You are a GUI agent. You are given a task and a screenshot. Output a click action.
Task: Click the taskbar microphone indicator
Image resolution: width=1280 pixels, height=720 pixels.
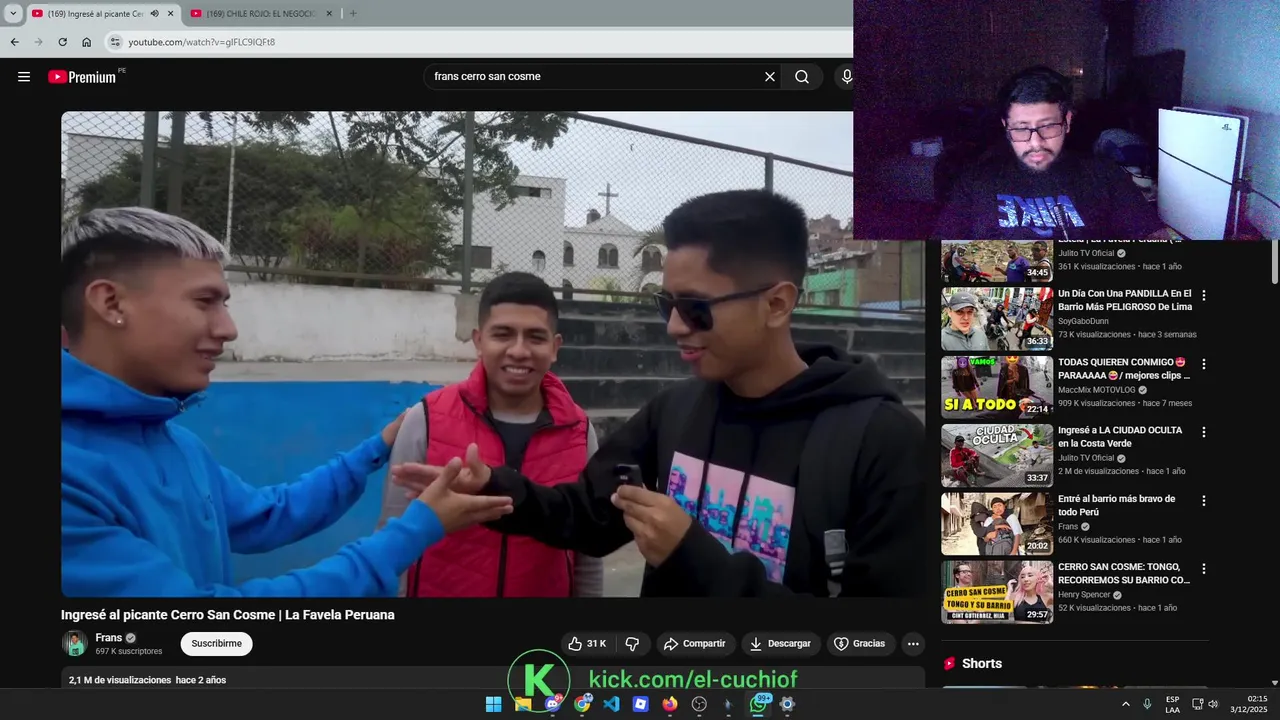coord(1147,704)
